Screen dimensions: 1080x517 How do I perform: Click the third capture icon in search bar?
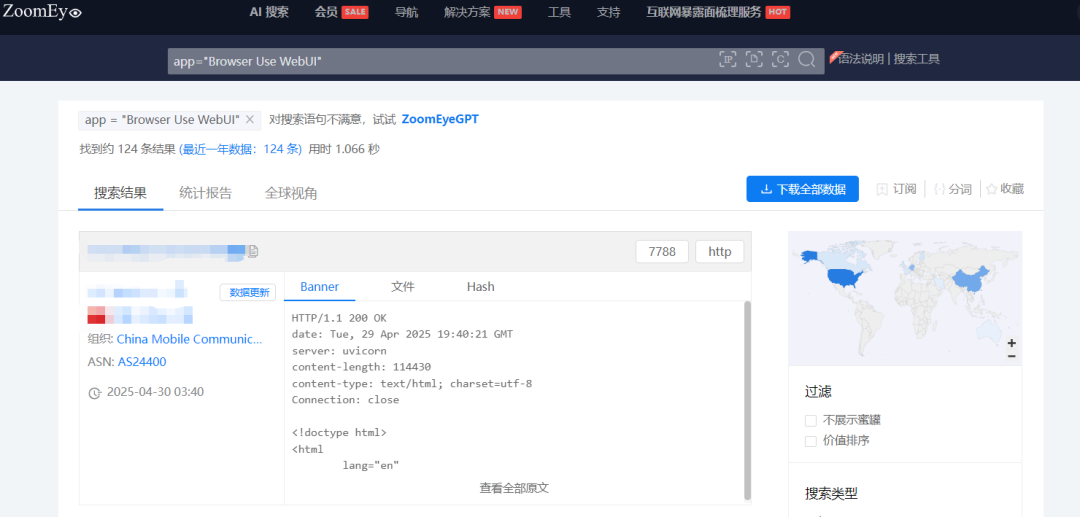tap(780, 59)
